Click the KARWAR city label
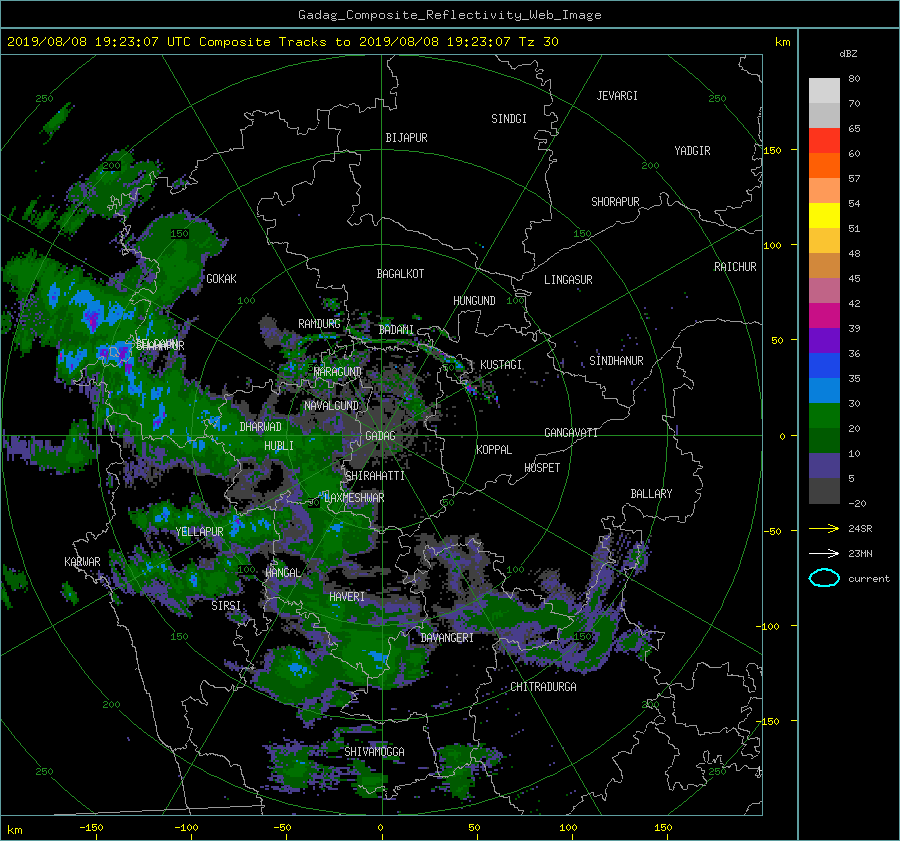Screen dimensions: 900x841 pyautogui.click(x=82, y=562)
